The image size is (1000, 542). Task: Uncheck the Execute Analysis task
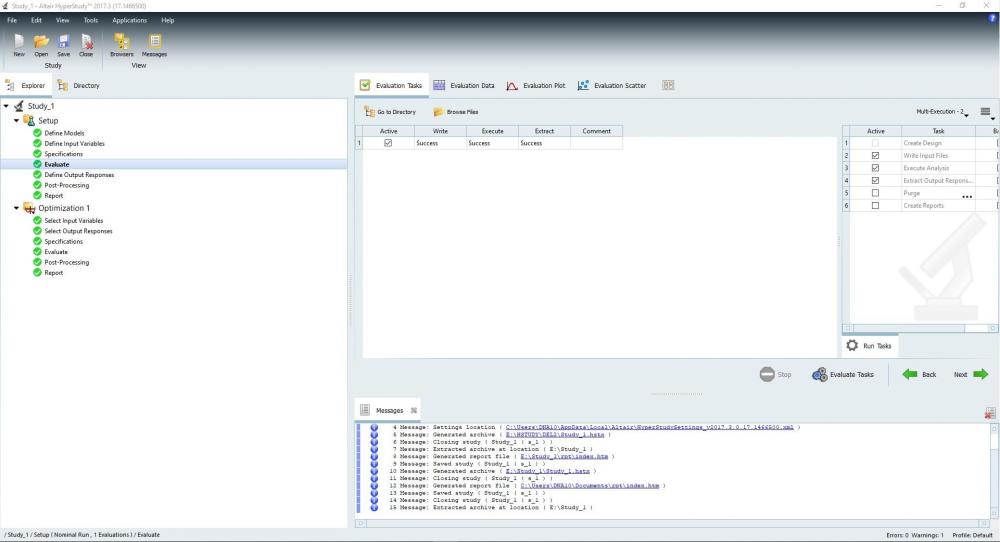pyautogui.click(x=875, y=168)
